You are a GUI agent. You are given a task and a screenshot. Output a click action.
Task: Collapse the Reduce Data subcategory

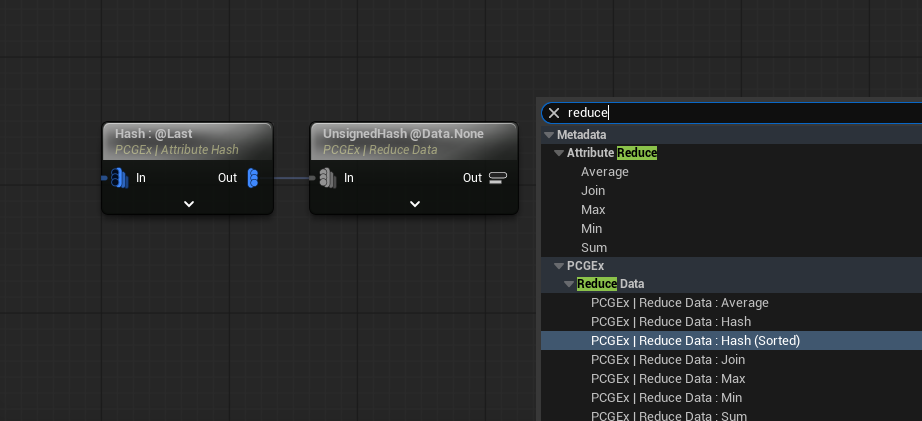point(570,284)
